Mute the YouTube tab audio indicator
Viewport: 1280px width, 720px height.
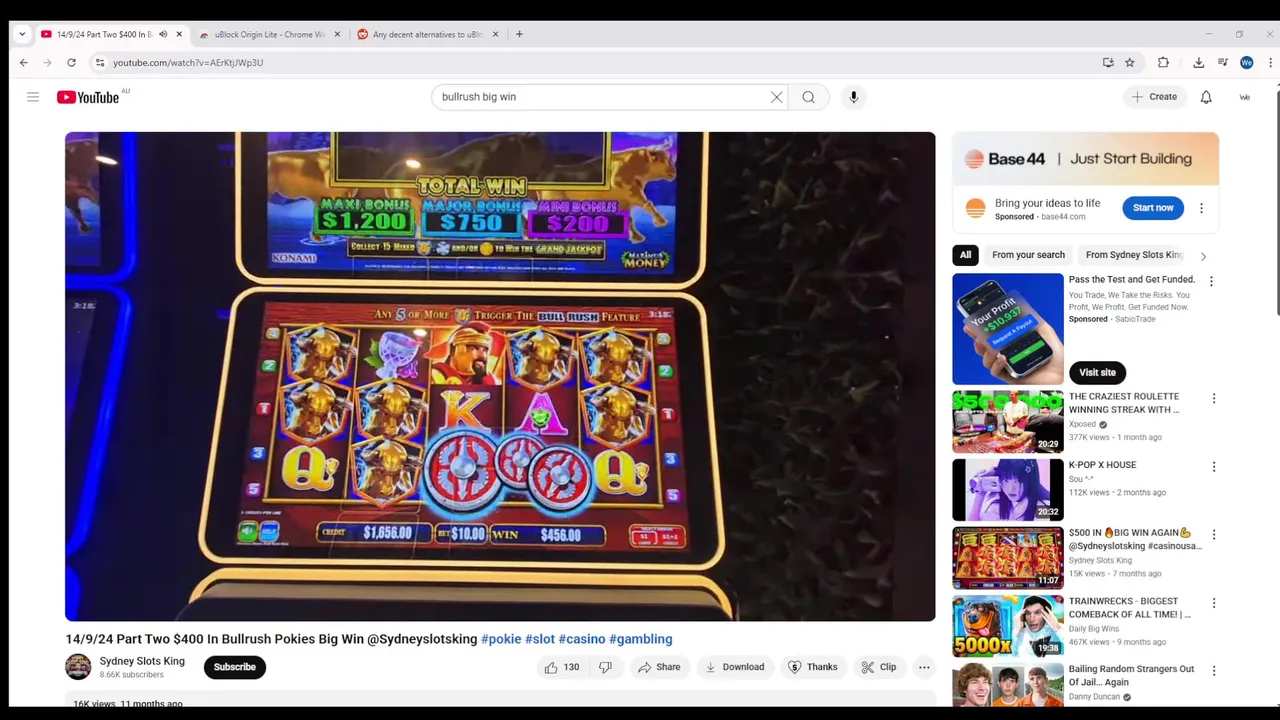point(163,34)
